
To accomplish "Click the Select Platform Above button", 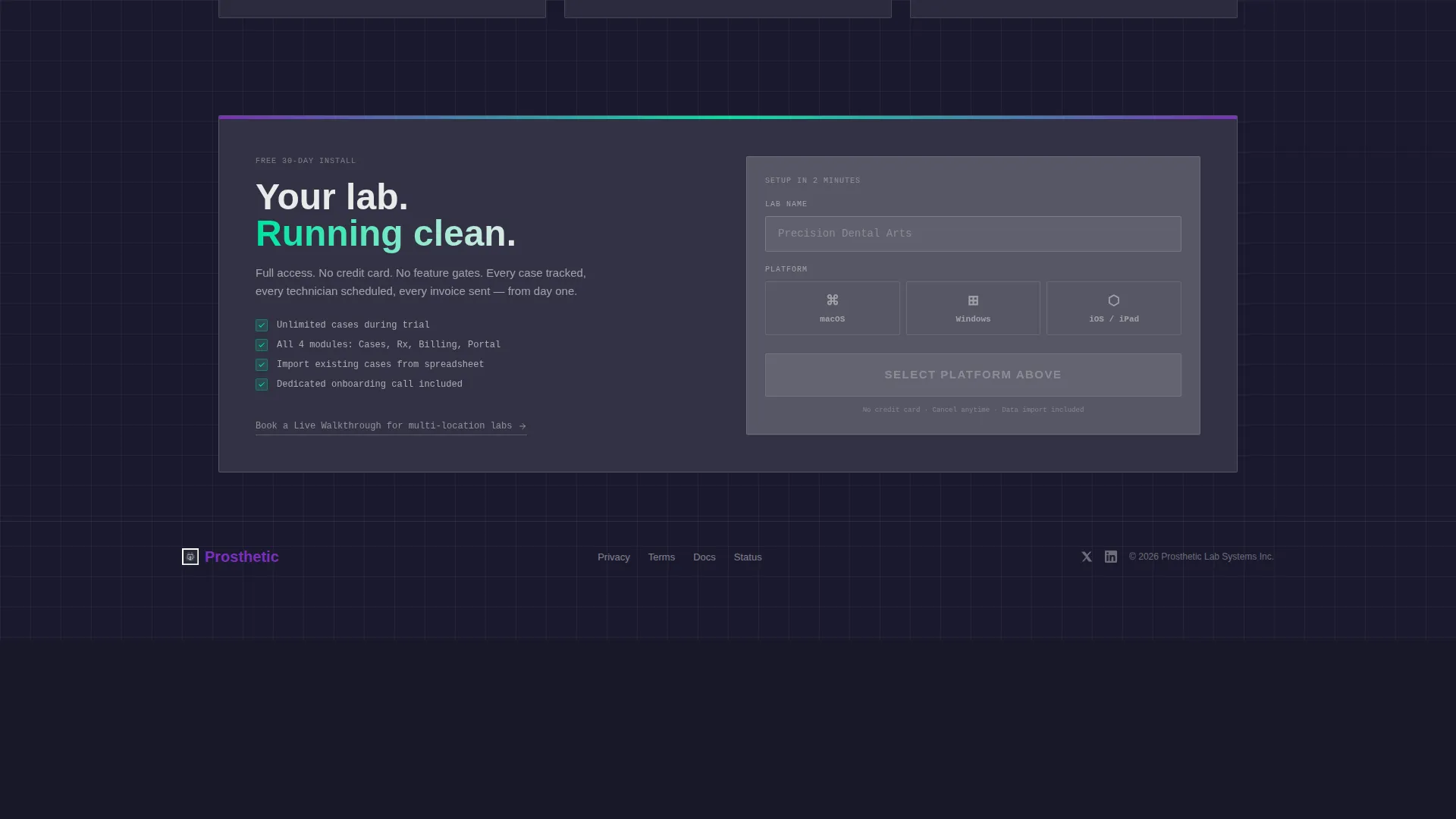I will pyautogui.click(x=973, y=375).
